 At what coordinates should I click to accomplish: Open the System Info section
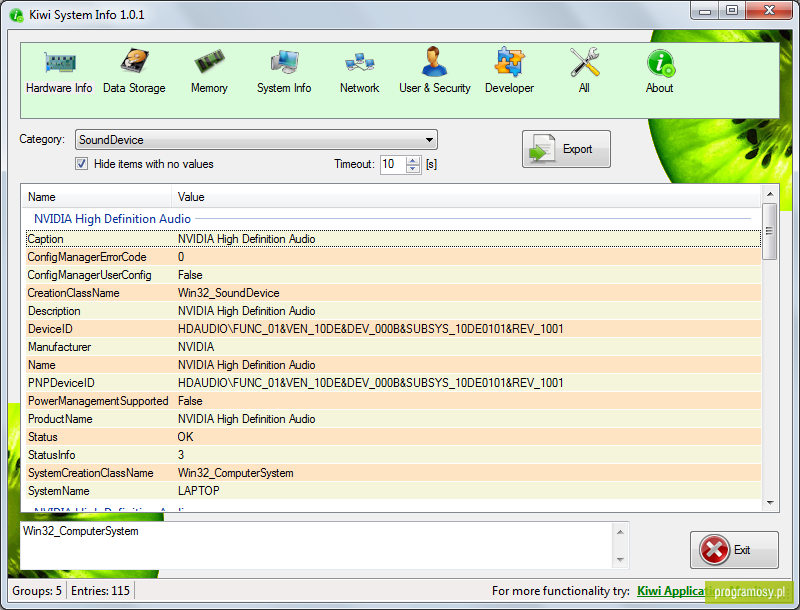[x=284, y=72]
